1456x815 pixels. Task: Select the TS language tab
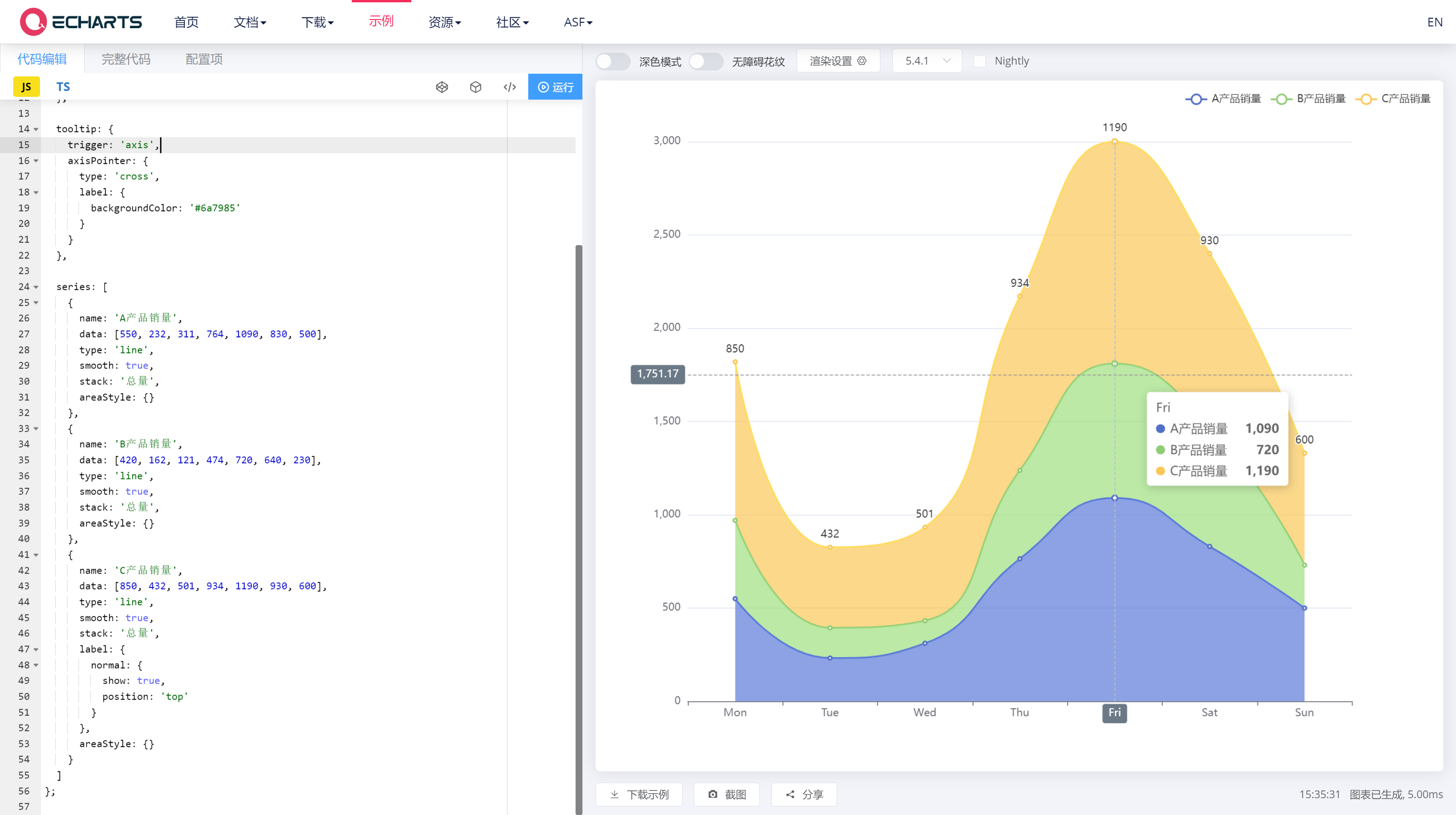pos(63,86)
